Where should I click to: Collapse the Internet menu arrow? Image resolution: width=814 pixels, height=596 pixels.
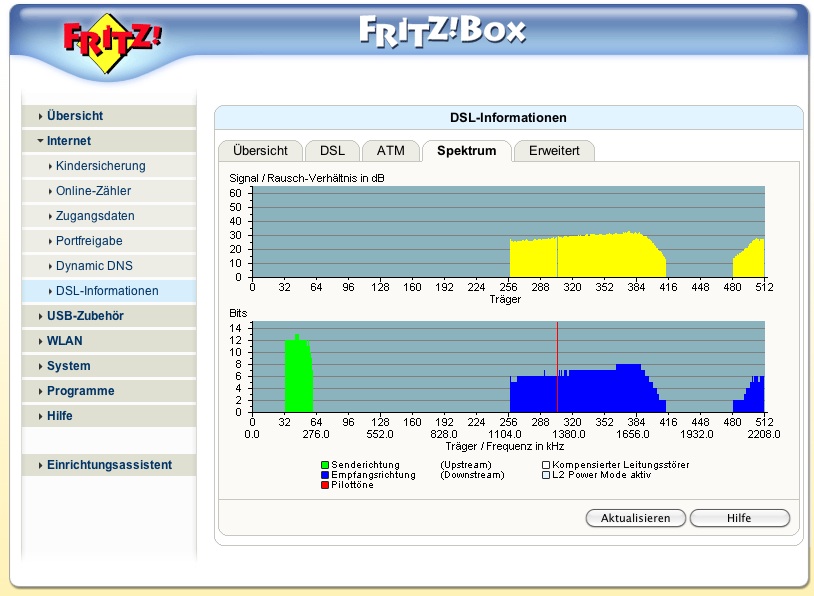(40, 141)
